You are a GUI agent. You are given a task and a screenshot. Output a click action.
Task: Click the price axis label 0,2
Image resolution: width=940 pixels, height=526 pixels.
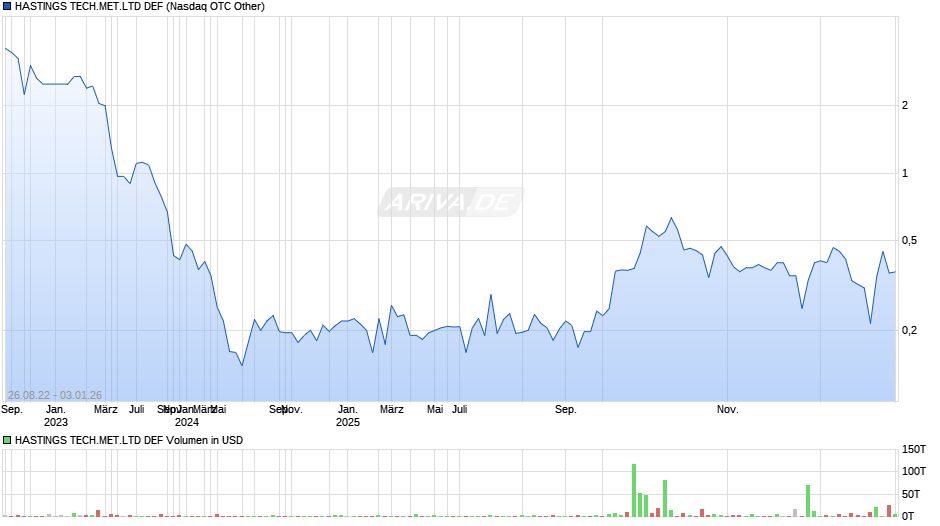[909, 330]
